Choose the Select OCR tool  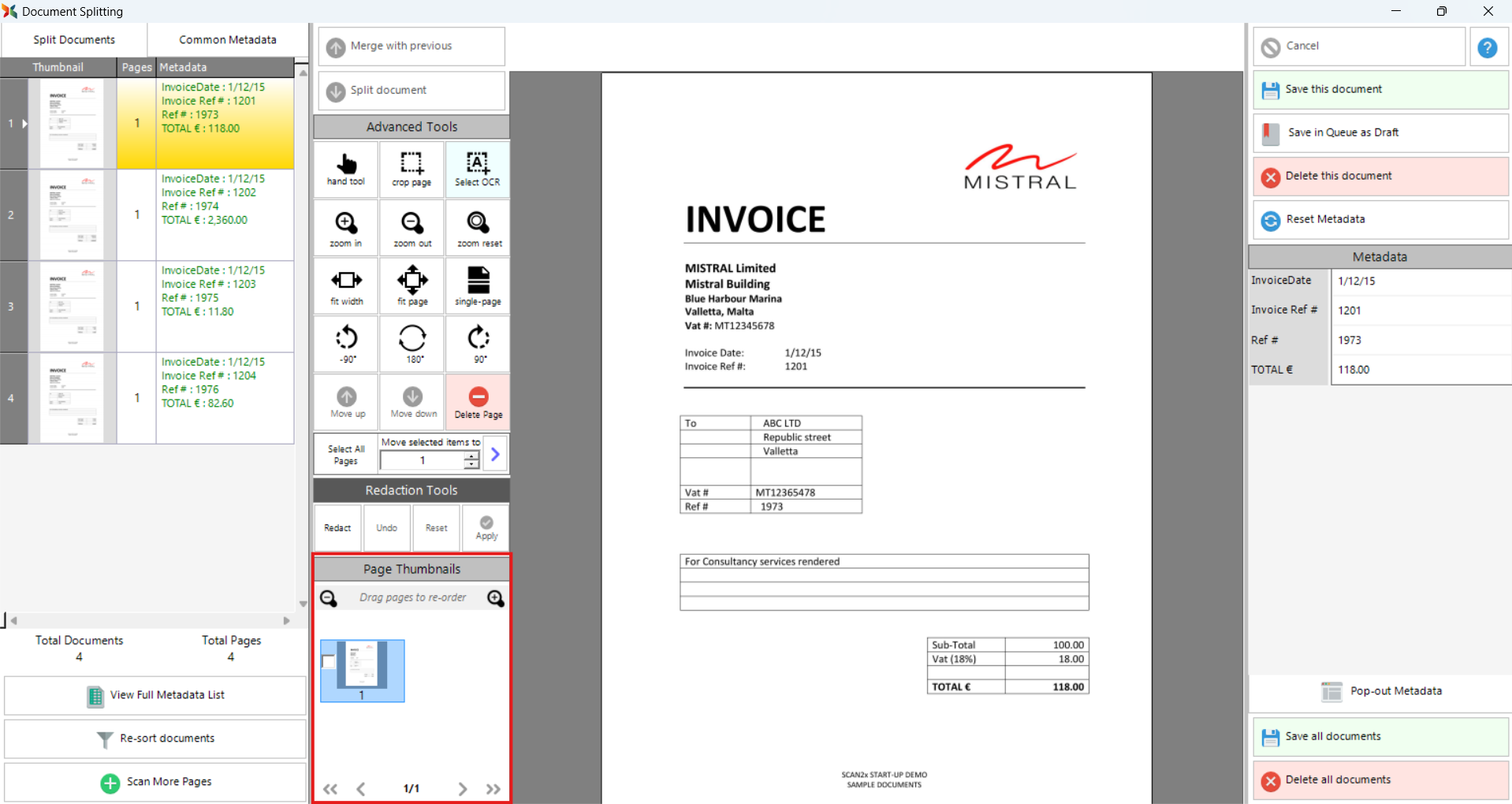pos(478,169)
